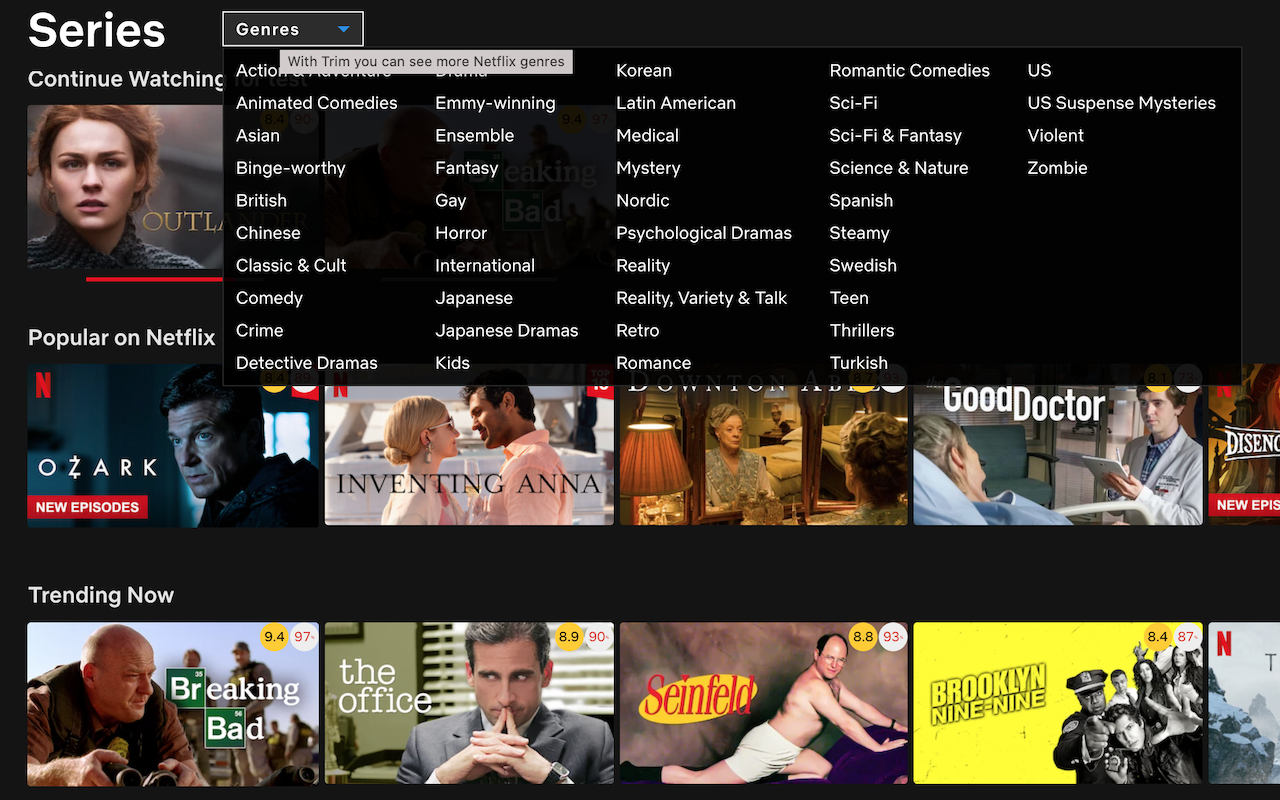The height and width of the screenshot is (800, 1280).
Task: Open The Office thumbnail
Action: pos(469,703)
